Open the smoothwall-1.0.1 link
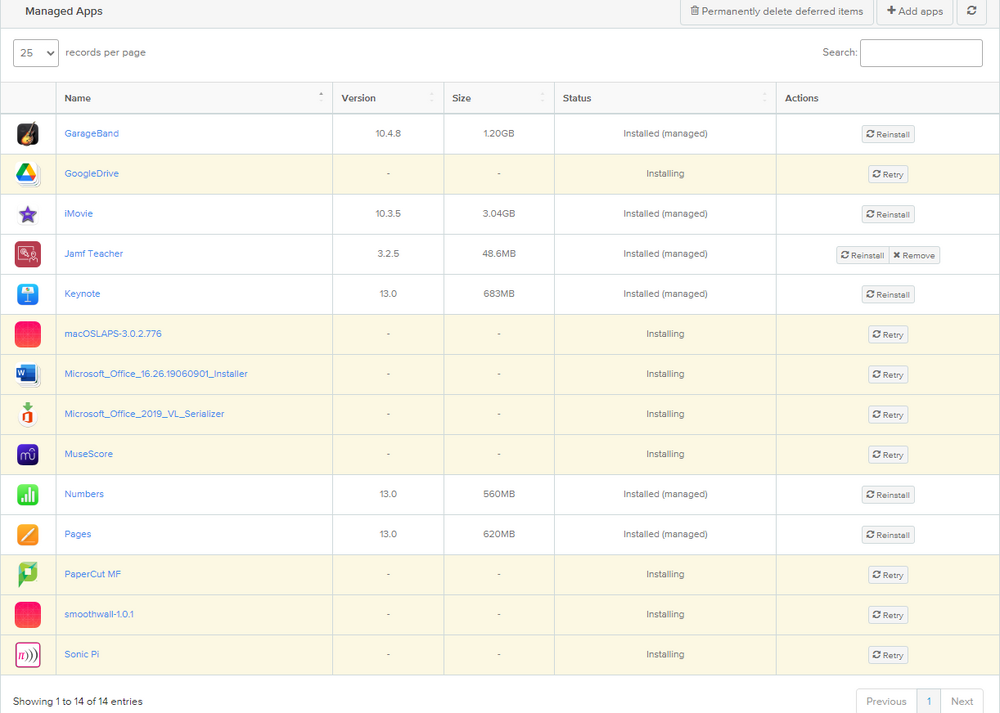Viewport: 1000px width, 713px height. point(99,615)
